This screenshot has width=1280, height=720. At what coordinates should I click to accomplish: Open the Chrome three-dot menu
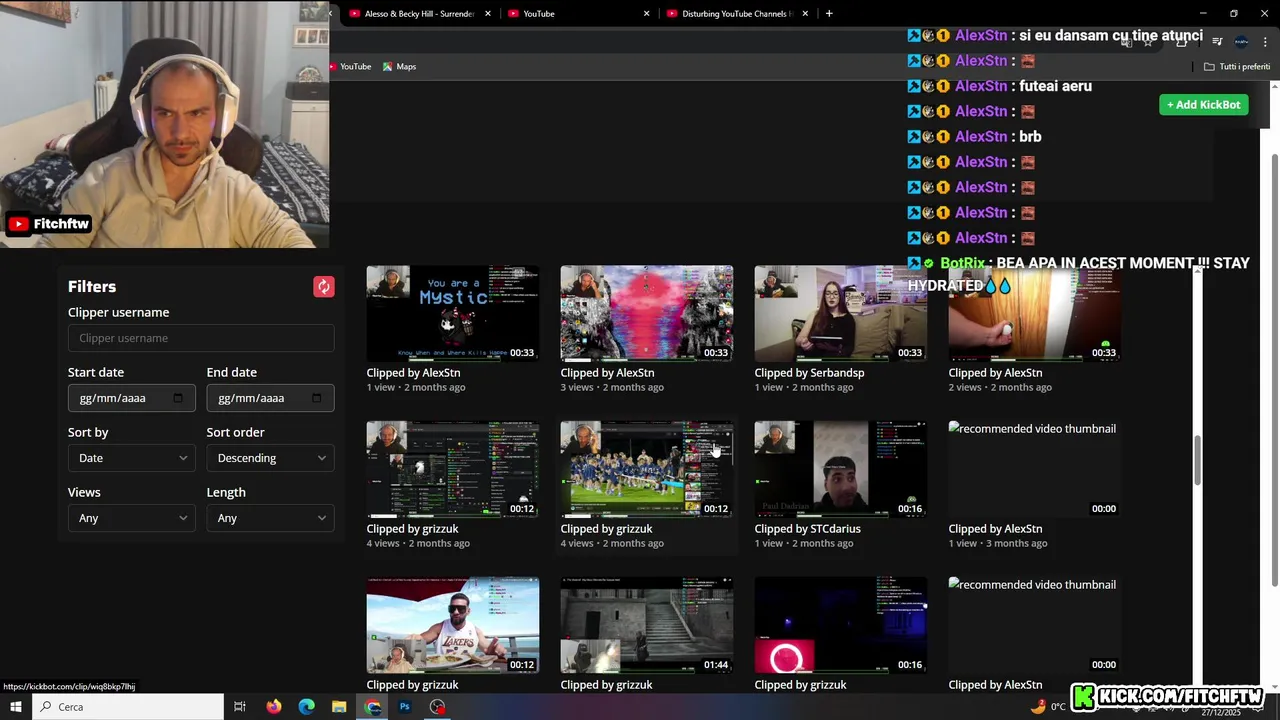[x=1265, y=42]
